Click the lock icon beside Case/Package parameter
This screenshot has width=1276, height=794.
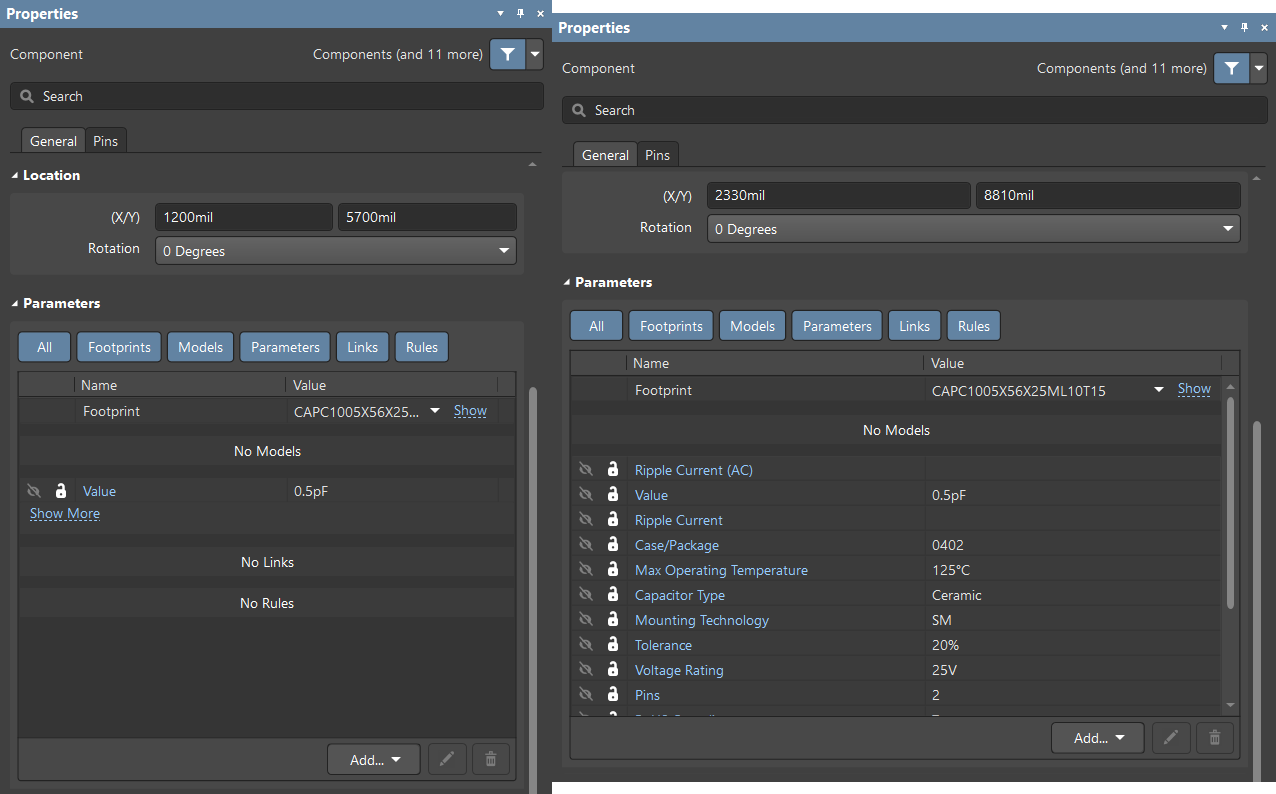pyautogui.click(x=613, y=545)
